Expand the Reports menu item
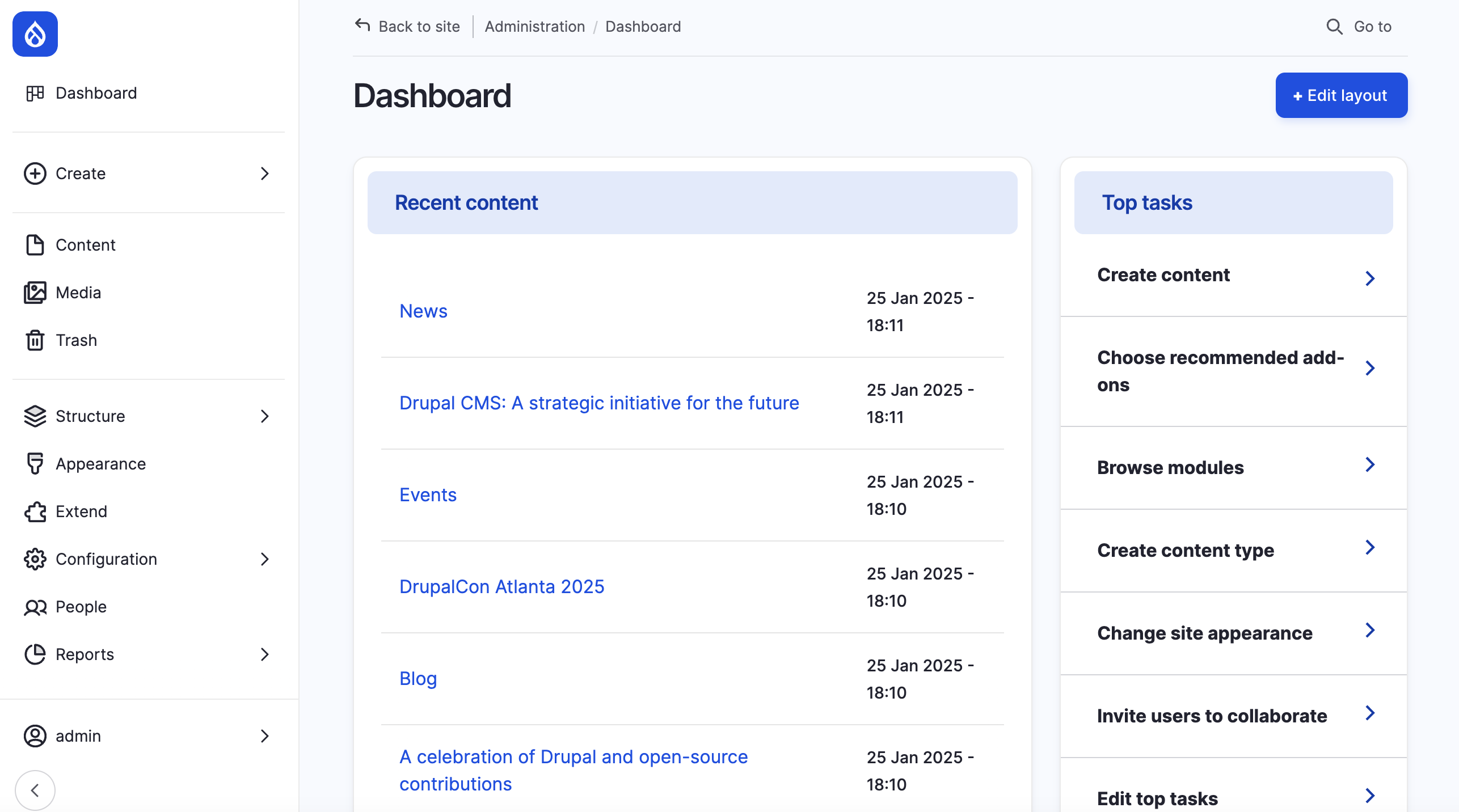This screenshot has height=812, width=1459. [264, 654]
